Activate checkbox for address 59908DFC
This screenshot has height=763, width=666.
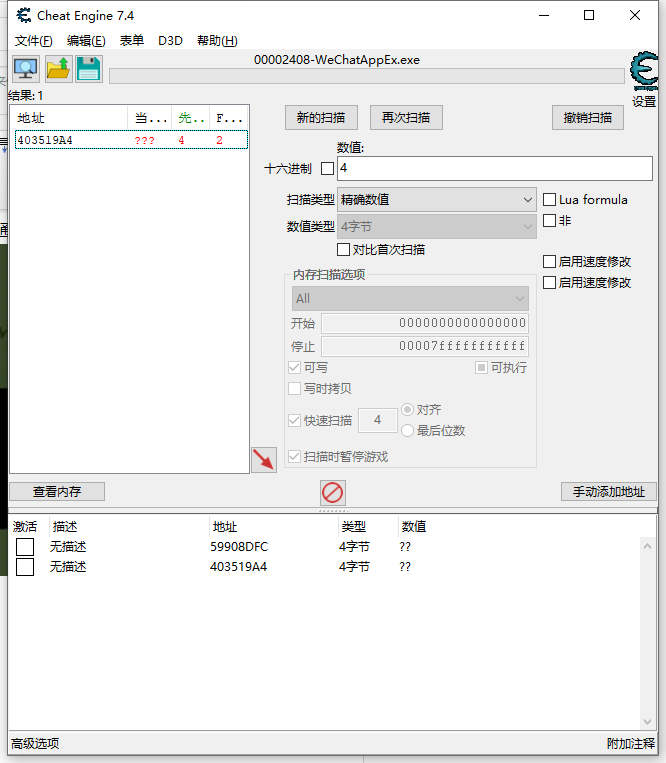coord(25,547)
